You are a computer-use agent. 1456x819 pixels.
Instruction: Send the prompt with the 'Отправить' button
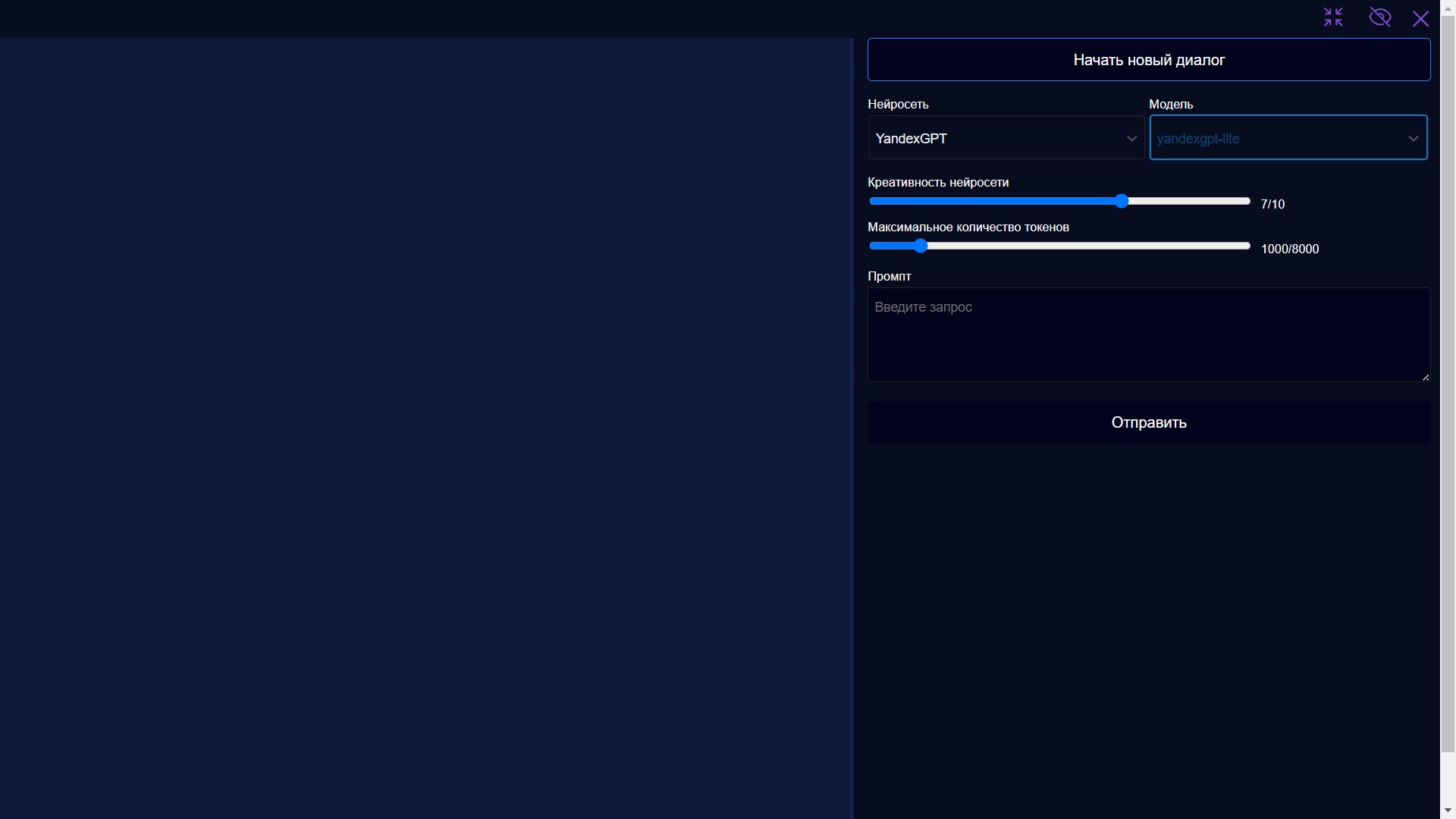1149,422
